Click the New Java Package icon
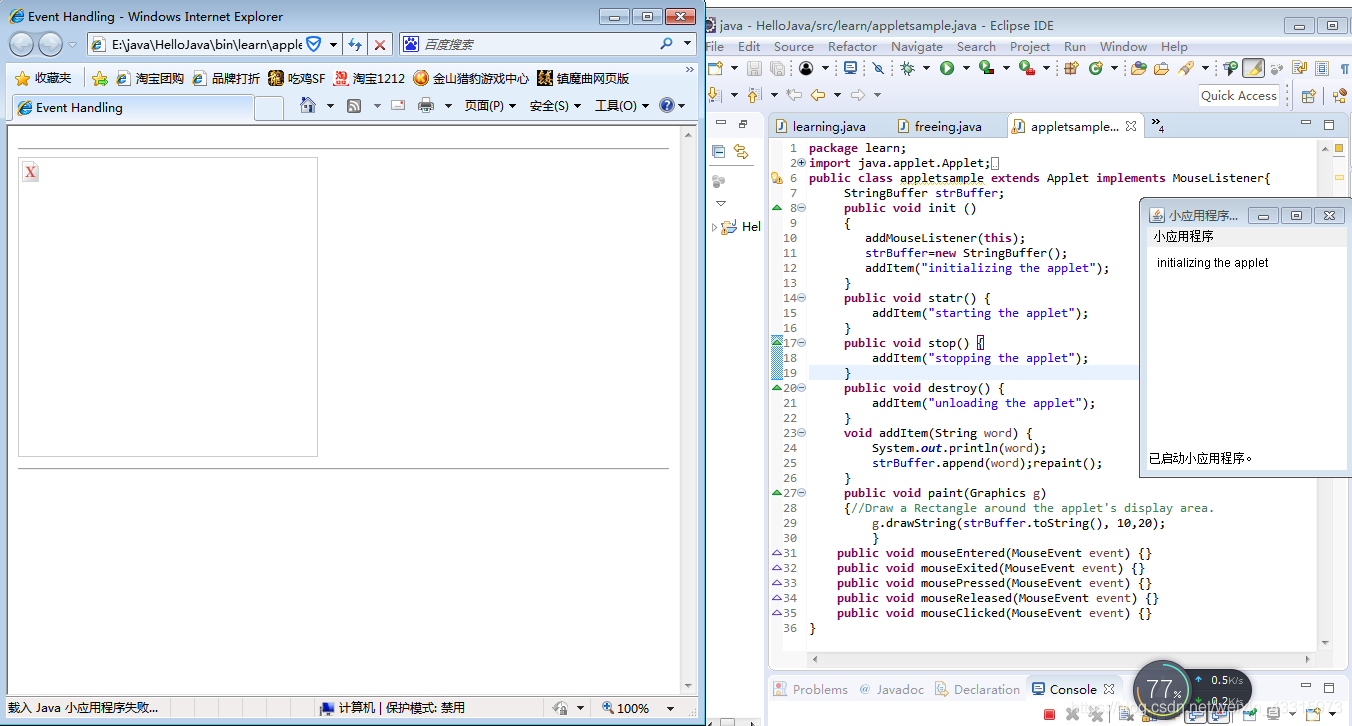The image size is (1352, 726). point(1071,68)
